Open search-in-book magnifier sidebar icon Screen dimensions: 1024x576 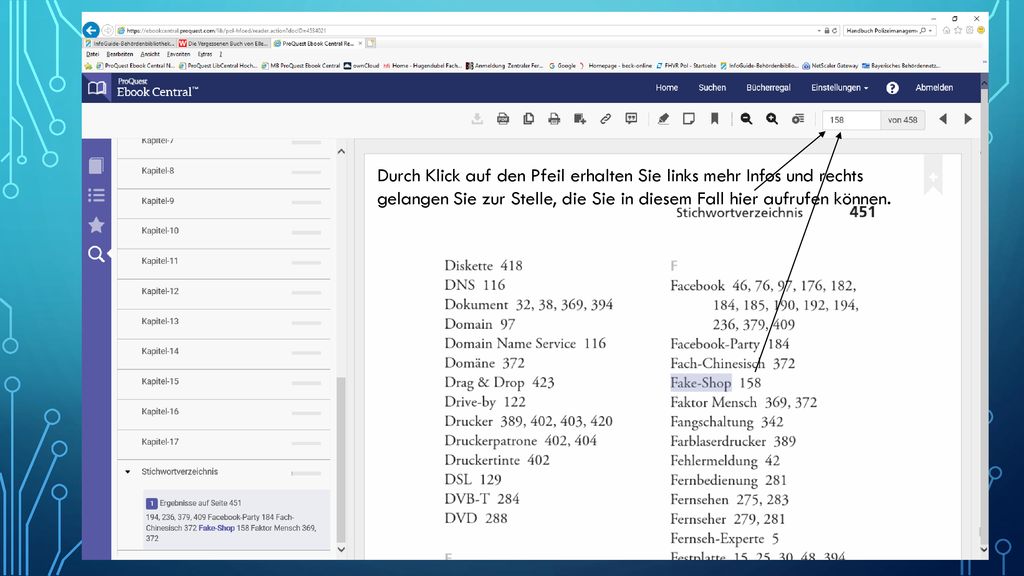pyautogui.click(x=96, y=254)
